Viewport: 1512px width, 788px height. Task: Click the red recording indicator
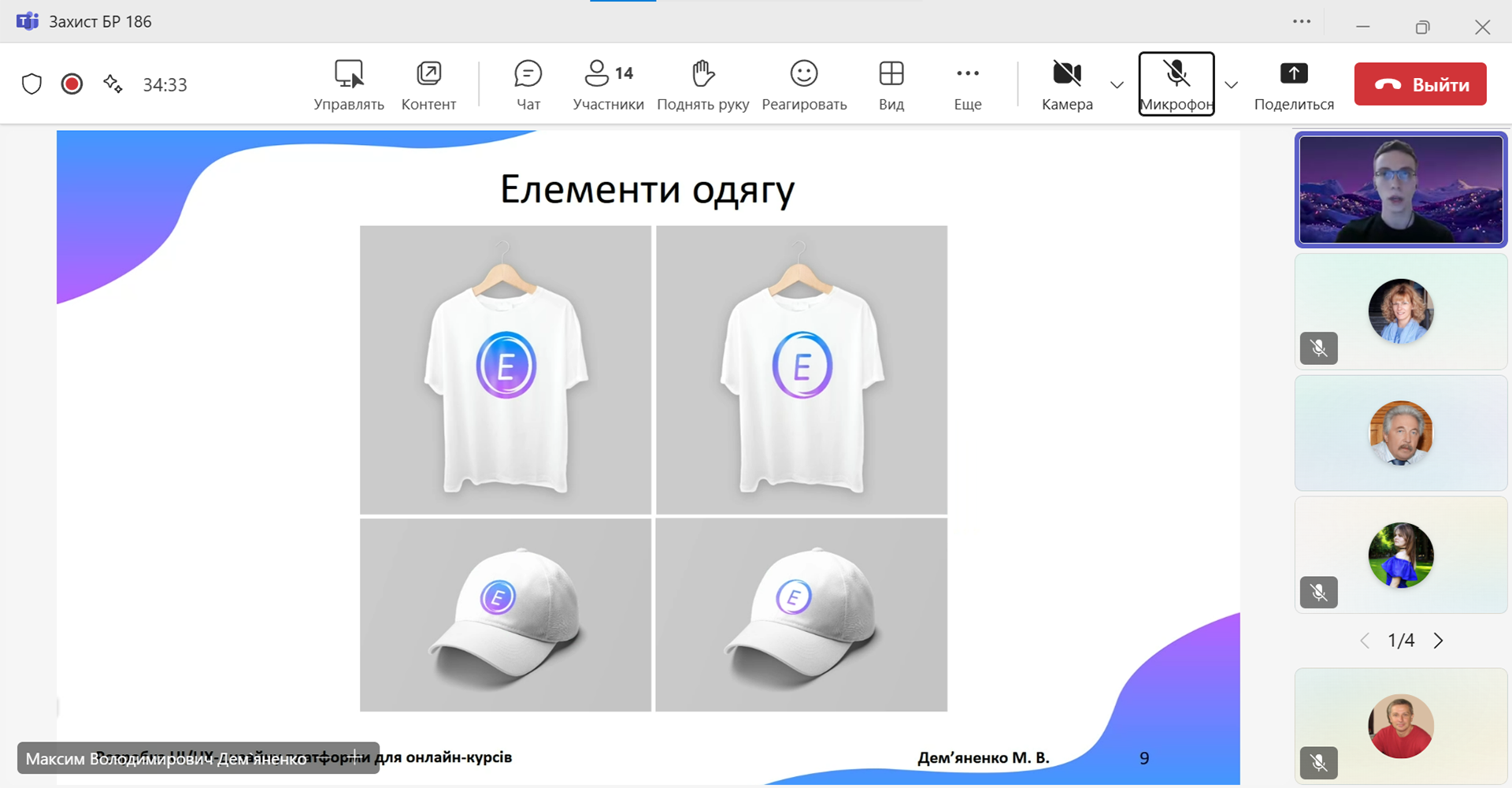click(72, 84)
